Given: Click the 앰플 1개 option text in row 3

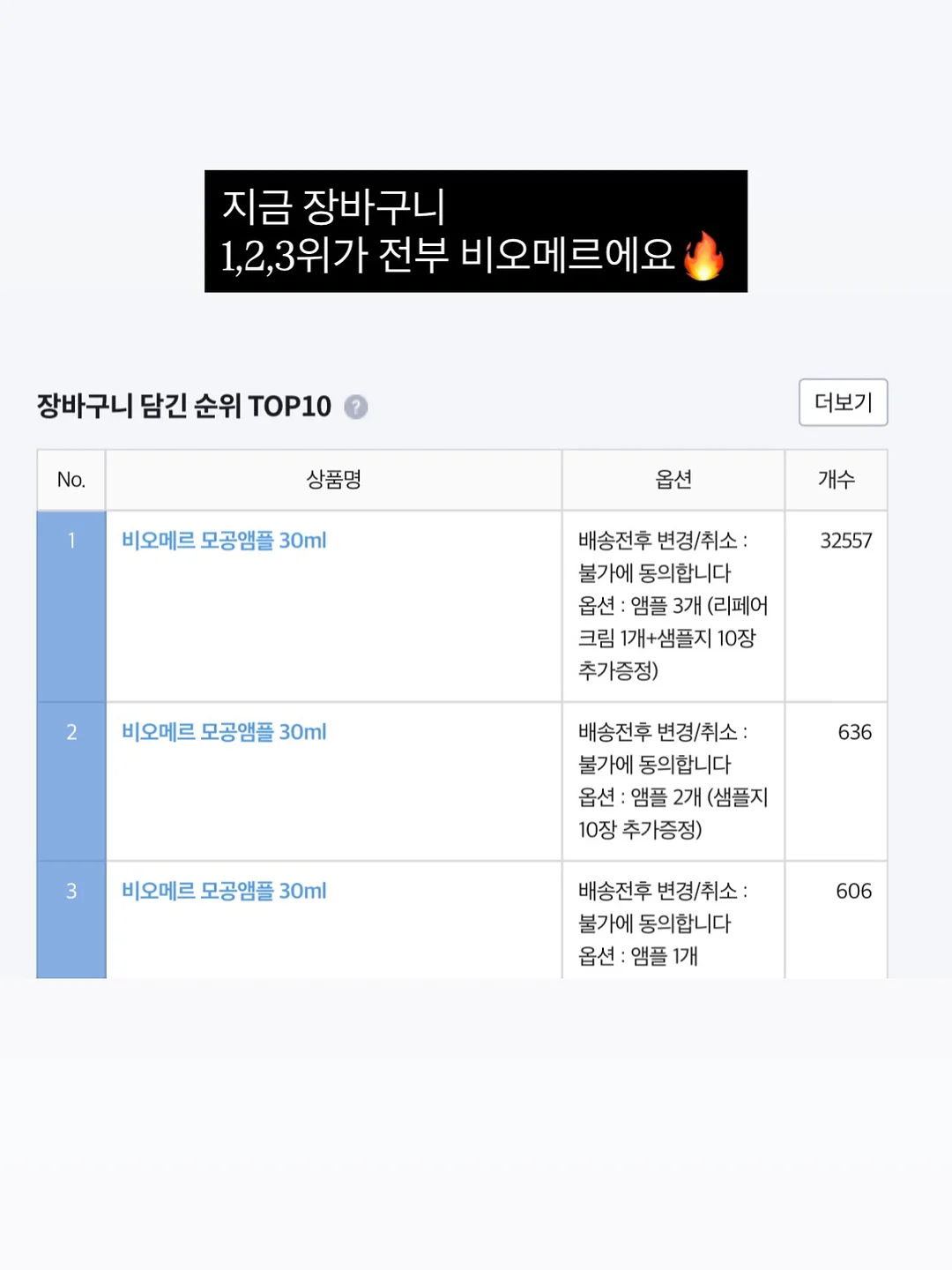Looking at the screenshot, I should tap(665, 956).
